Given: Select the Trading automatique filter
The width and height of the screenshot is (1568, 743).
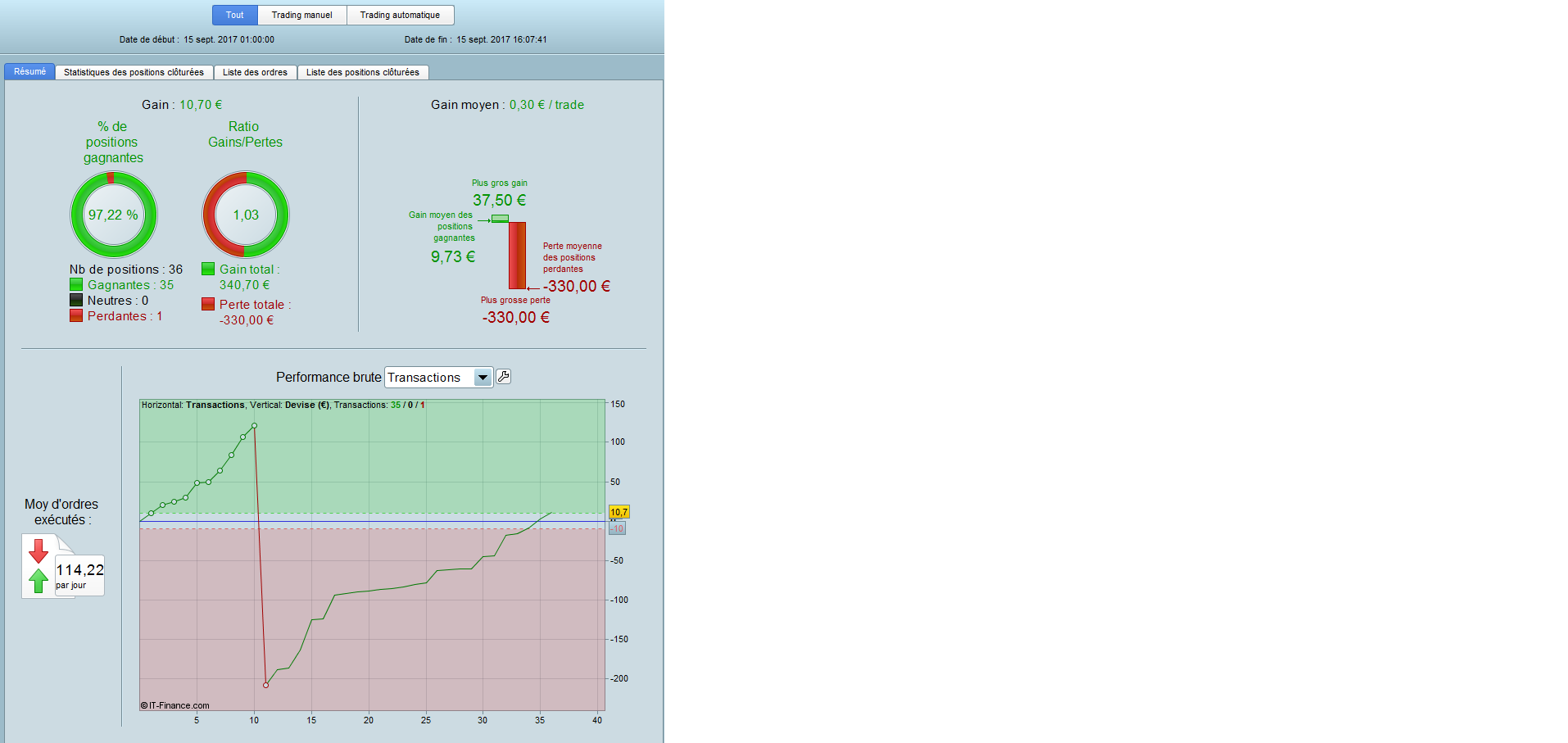Looking at the screenshot, I should coord(400,15).
